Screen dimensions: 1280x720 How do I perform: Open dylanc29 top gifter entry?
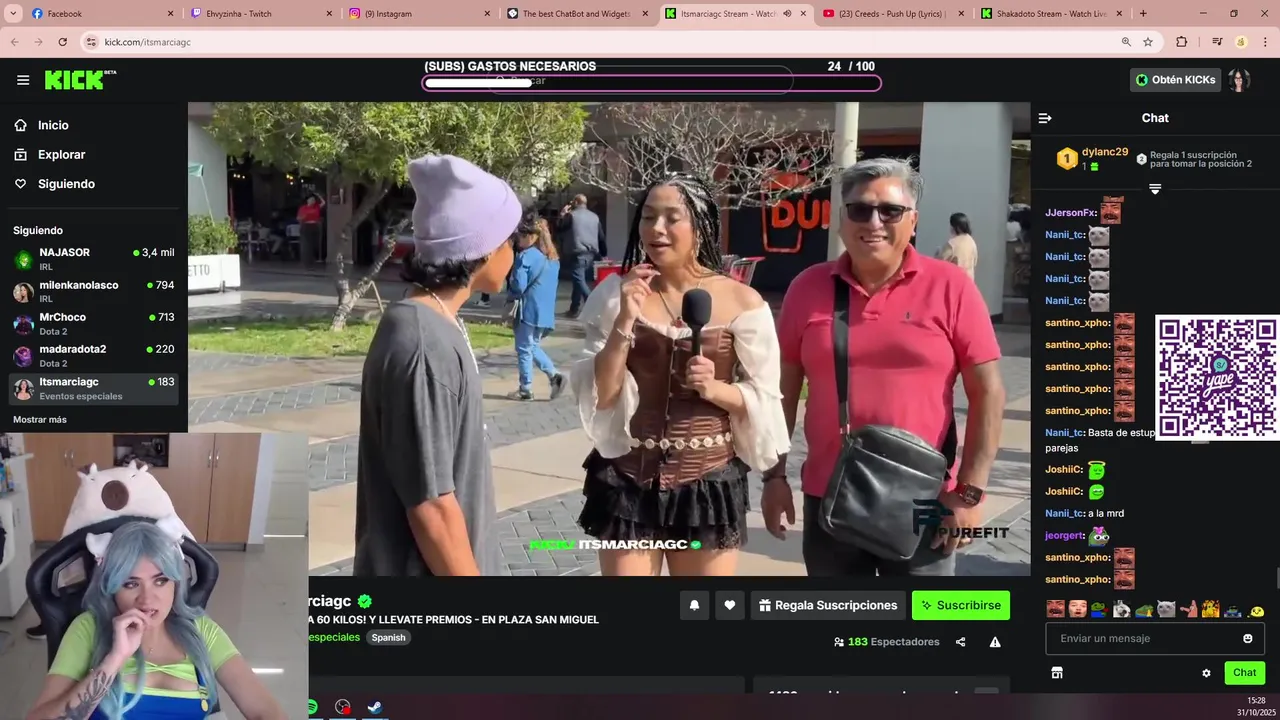[1092, 158]
